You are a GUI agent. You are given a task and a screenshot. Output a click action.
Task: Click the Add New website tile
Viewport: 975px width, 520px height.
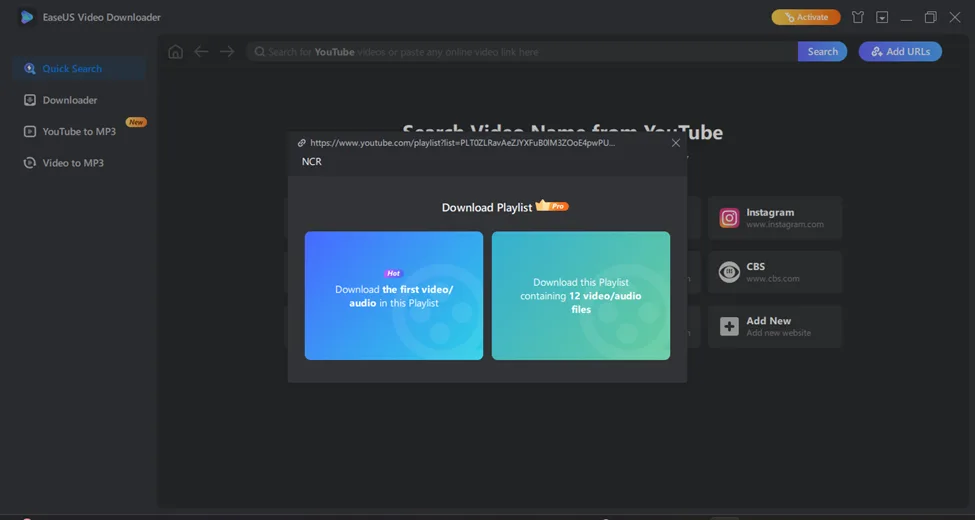coord(775,327)
